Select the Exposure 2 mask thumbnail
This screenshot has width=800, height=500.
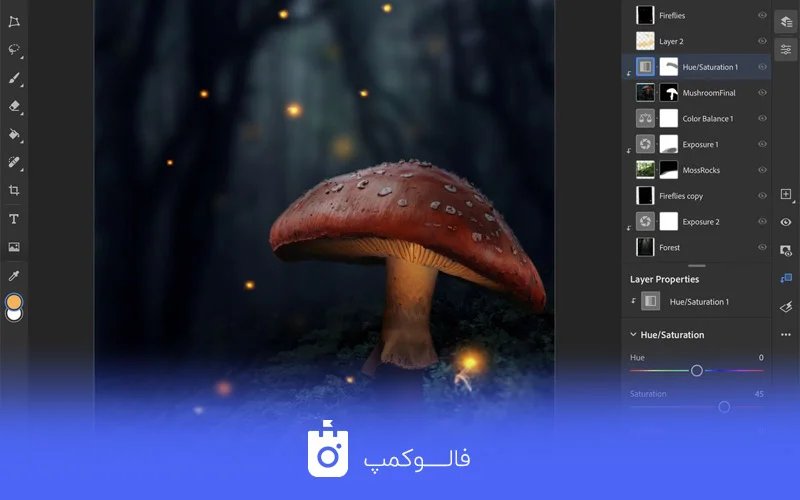click(x=668, y=221)
